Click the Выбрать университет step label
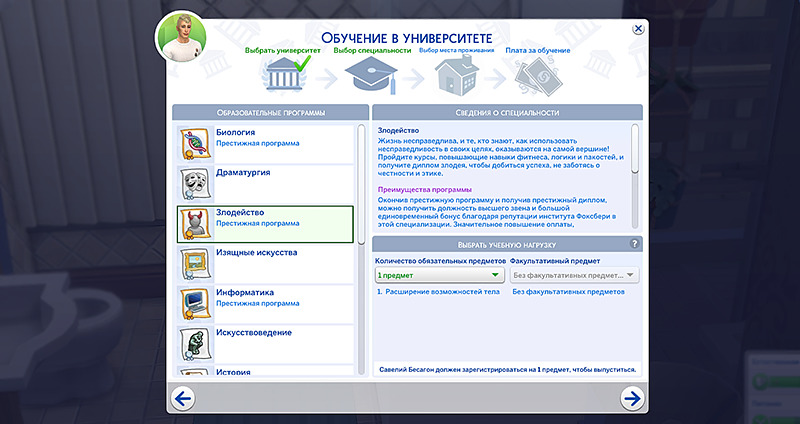The height and width of the screenshot is (424, 800). point(283,51)
